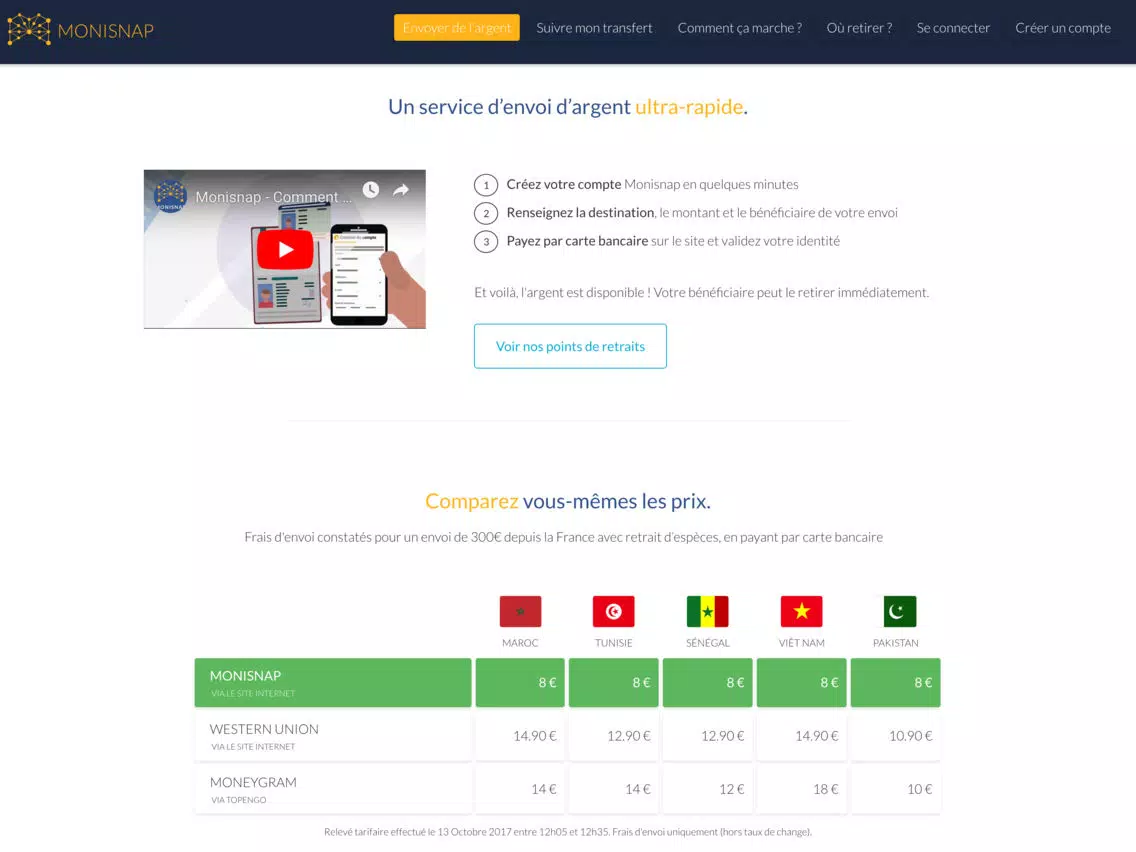This screenshot has height=852, width=1136.
Task: Click the Monisnap logo icon
Action: click(29, 30)
